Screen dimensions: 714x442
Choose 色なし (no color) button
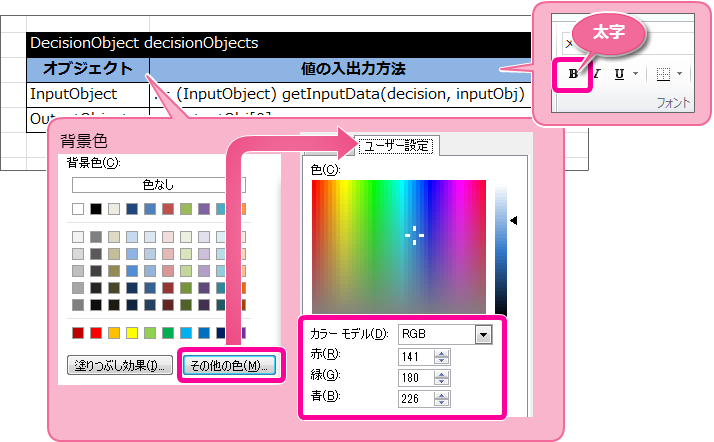(158, 185)
